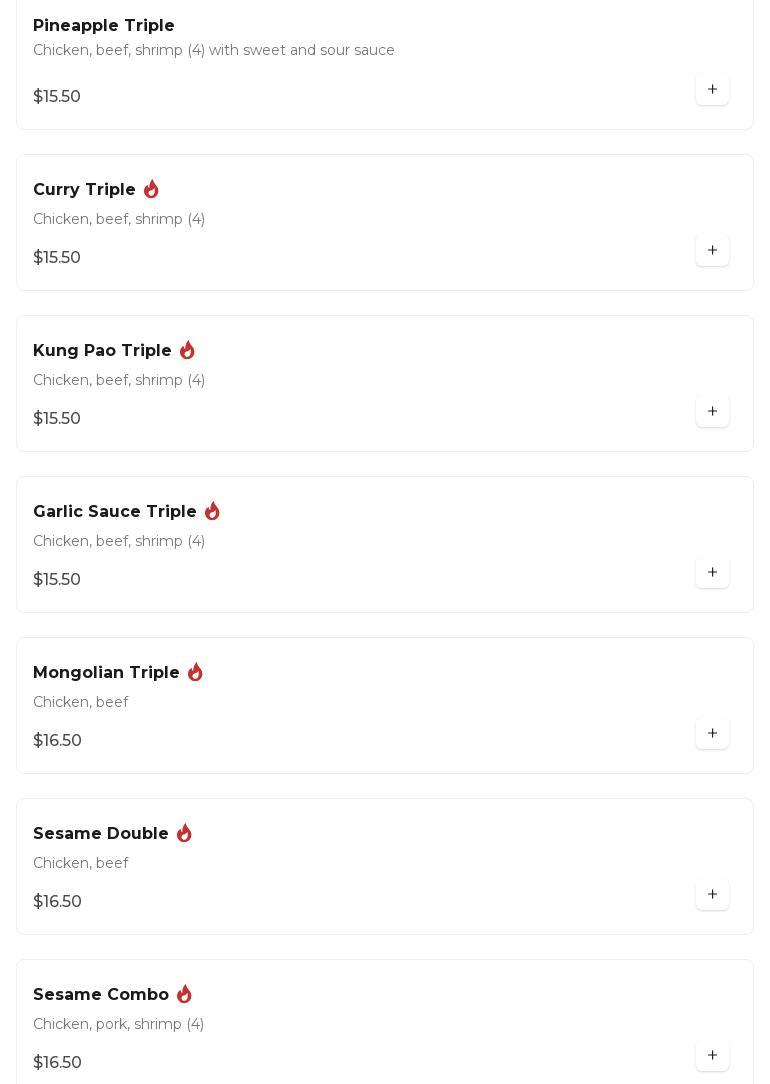Open the Sesame Combo item title
The width and height of the screenshot is (770, 1084).
[101, 995]
